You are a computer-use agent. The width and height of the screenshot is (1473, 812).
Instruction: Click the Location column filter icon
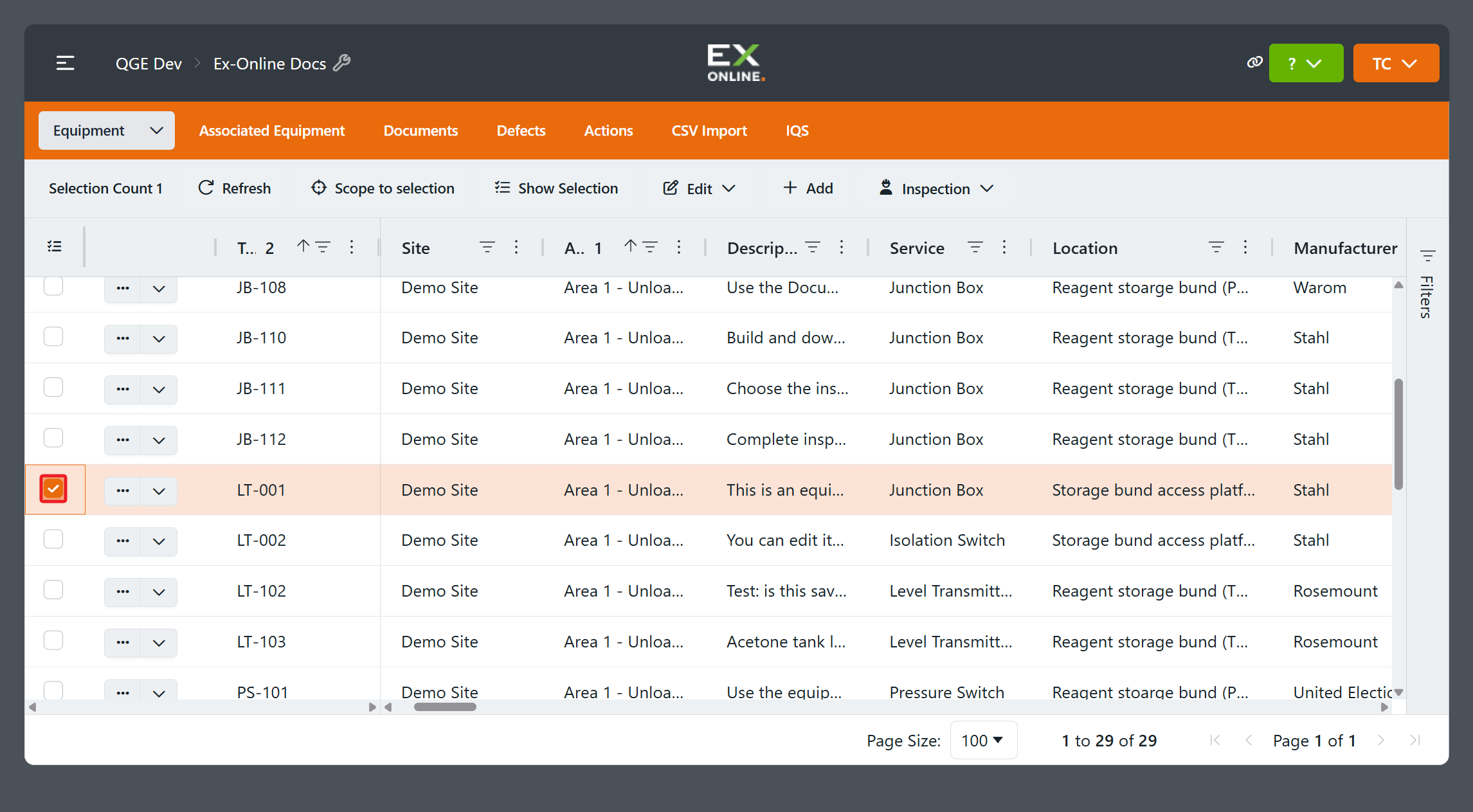(1216, 247)
